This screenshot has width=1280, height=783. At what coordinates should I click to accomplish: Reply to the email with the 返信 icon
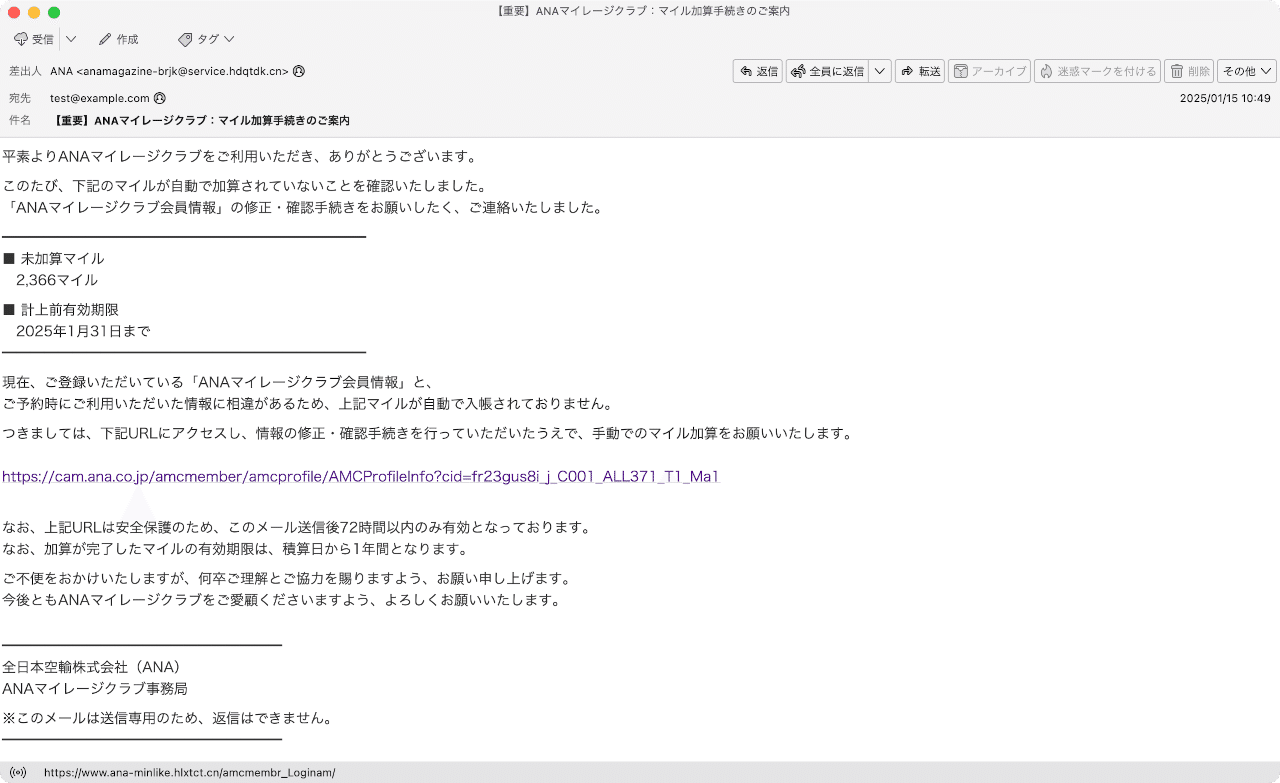pyautogui.click(x=757, y=71)
